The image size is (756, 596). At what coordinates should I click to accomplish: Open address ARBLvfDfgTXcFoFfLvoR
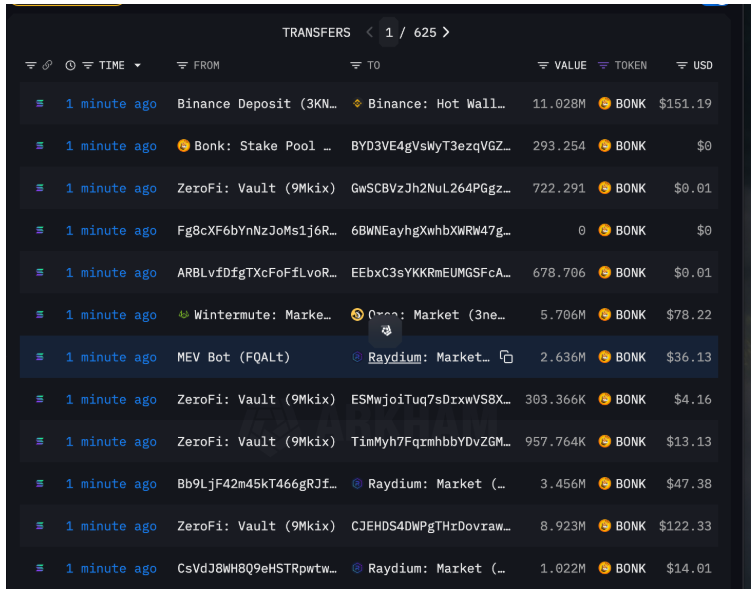pos(257,273)
